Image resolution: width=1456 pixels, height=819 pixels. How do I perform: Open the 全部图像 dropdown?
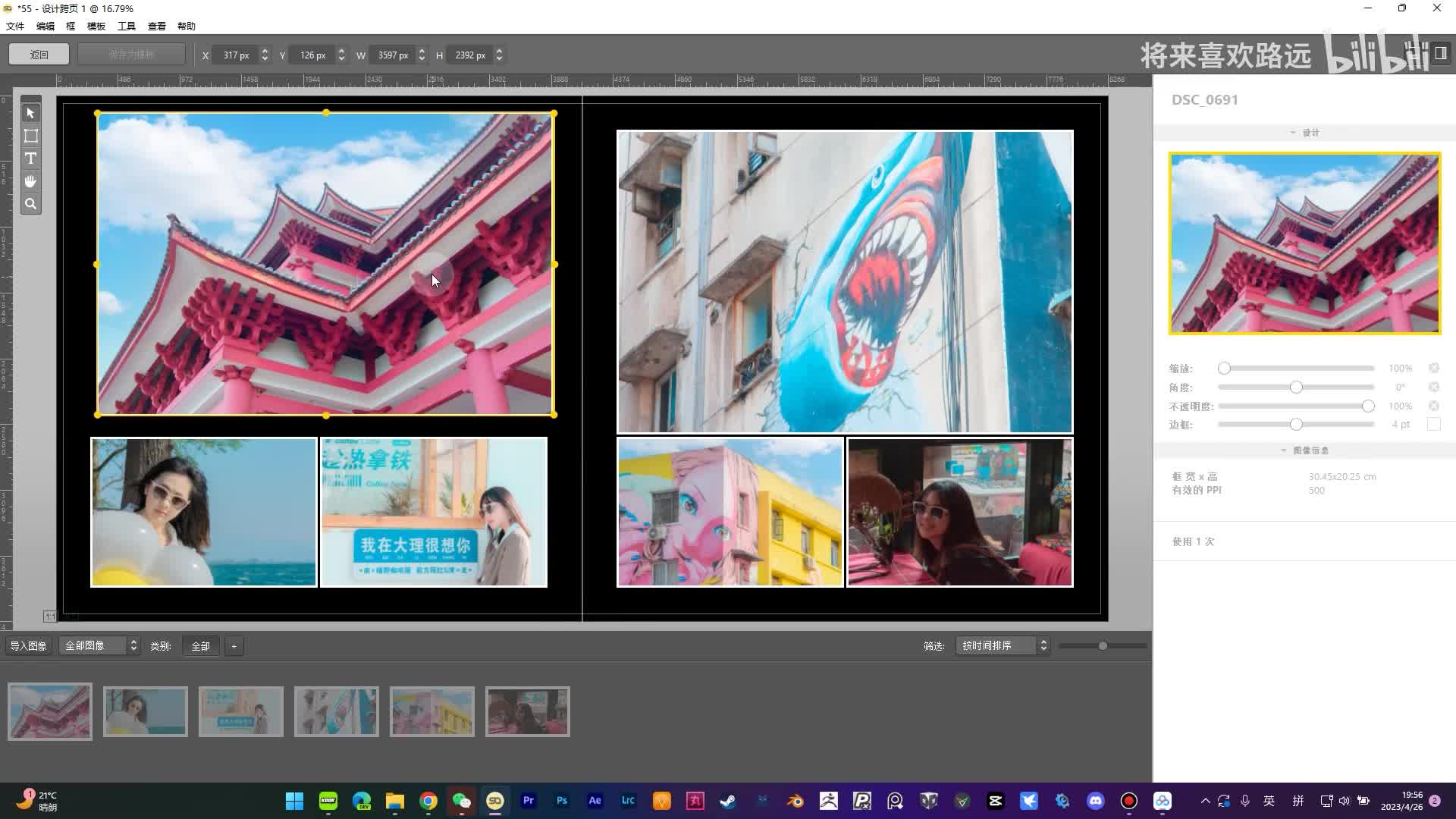(x=100, y=646)
